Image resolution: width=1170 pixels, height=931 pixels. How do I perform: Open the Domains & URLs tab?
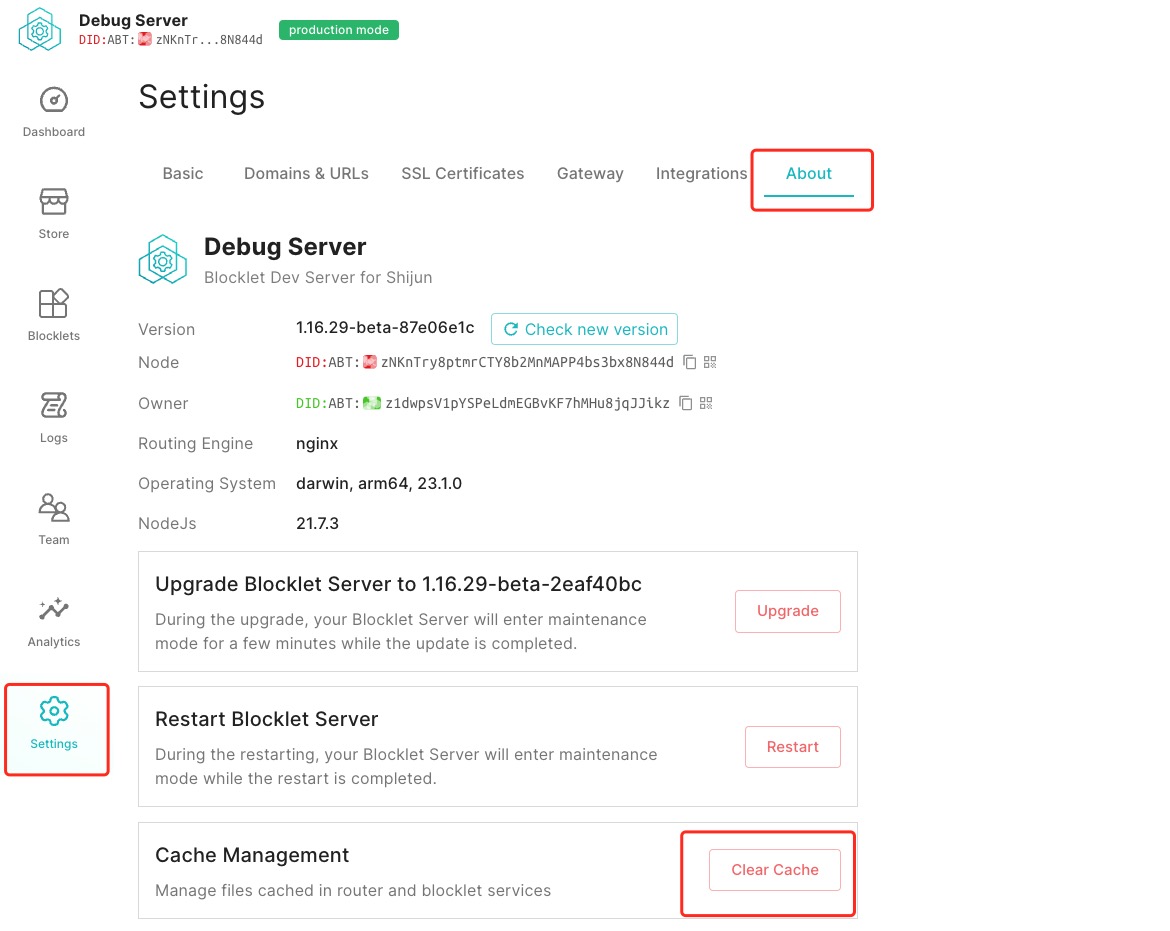pos(306,174)
